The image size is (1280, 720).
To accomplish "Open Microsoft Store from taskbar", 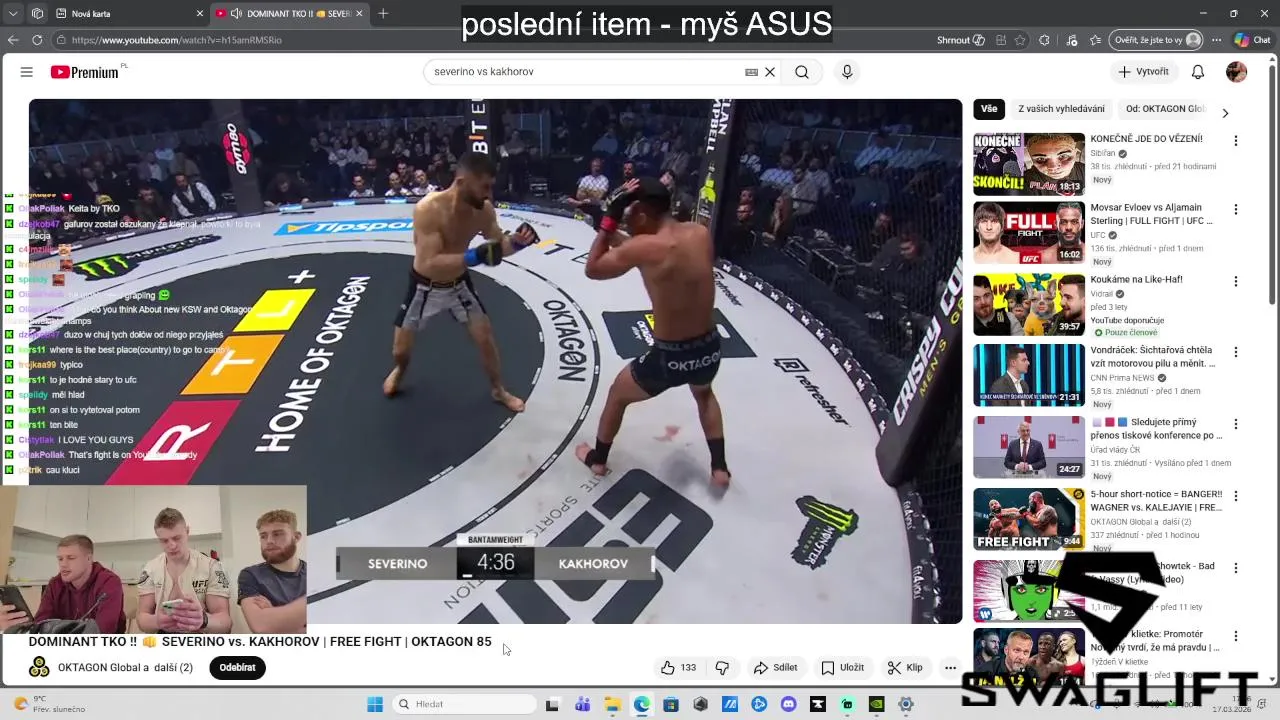I will pyautogui.click(x=671, y=704).
